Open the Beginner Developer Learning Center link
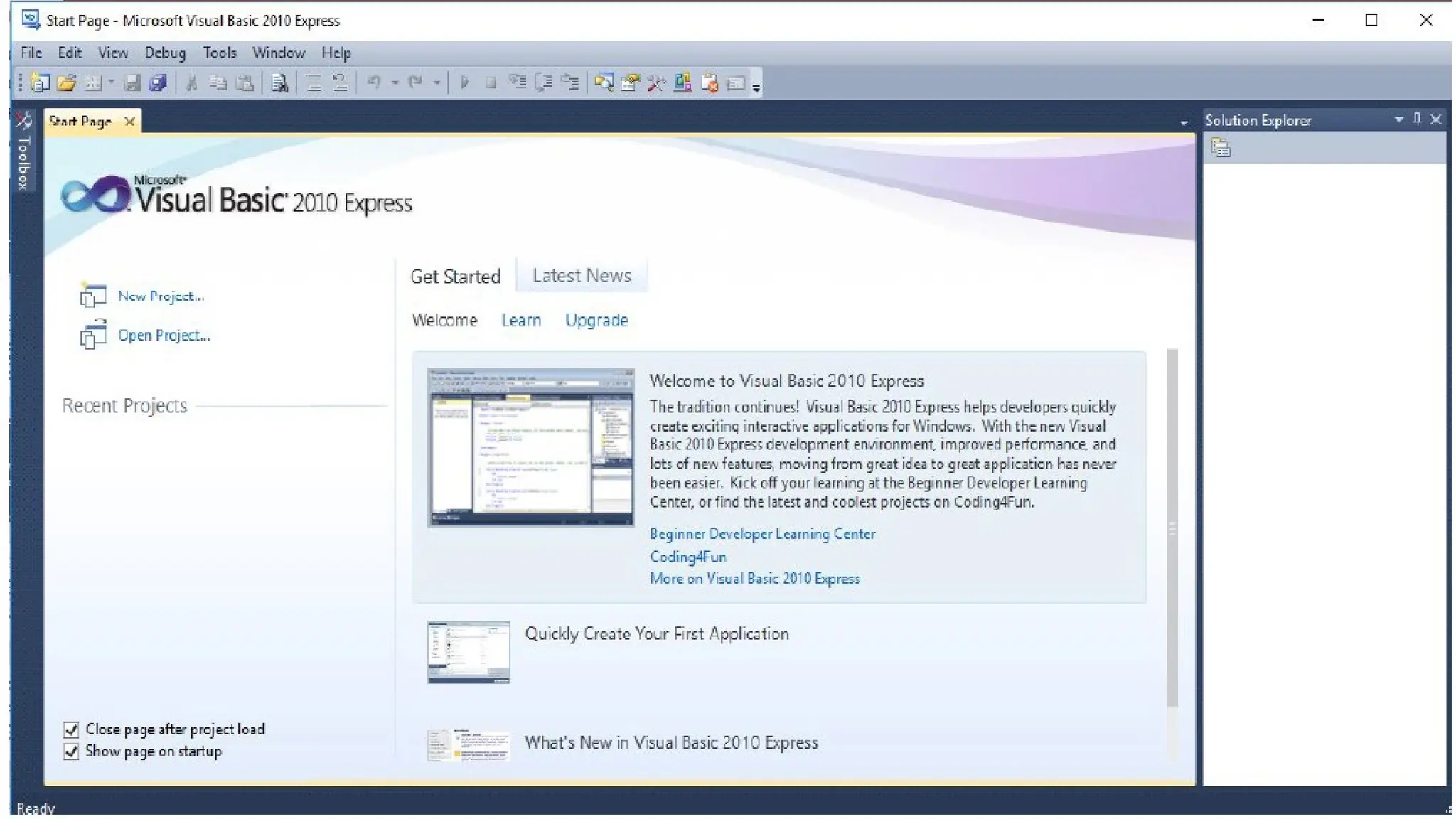The image size is (1456, 819). 762,534
